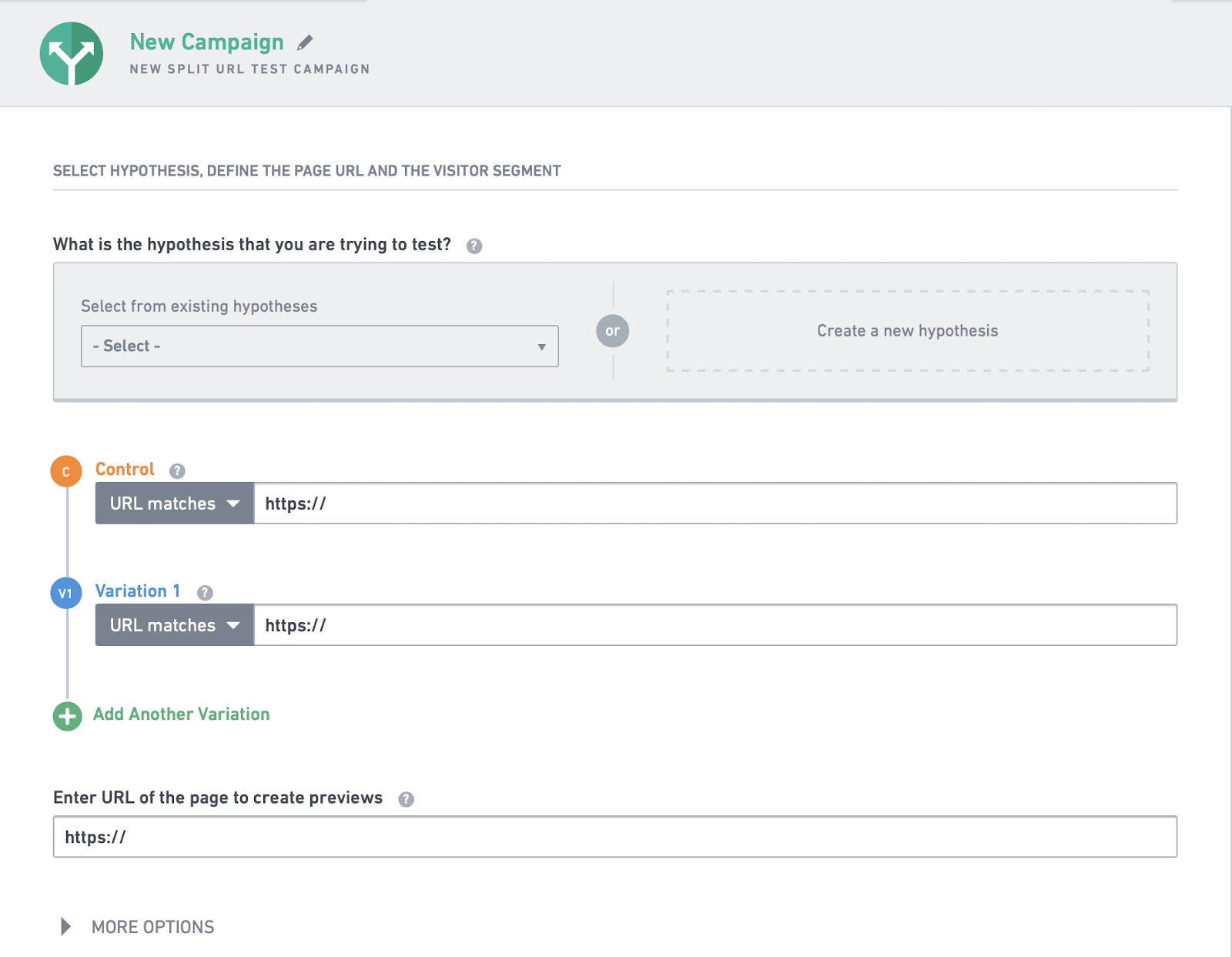
Task: Open help icon beside hypothesis question
Action: [x=474, y=246]
